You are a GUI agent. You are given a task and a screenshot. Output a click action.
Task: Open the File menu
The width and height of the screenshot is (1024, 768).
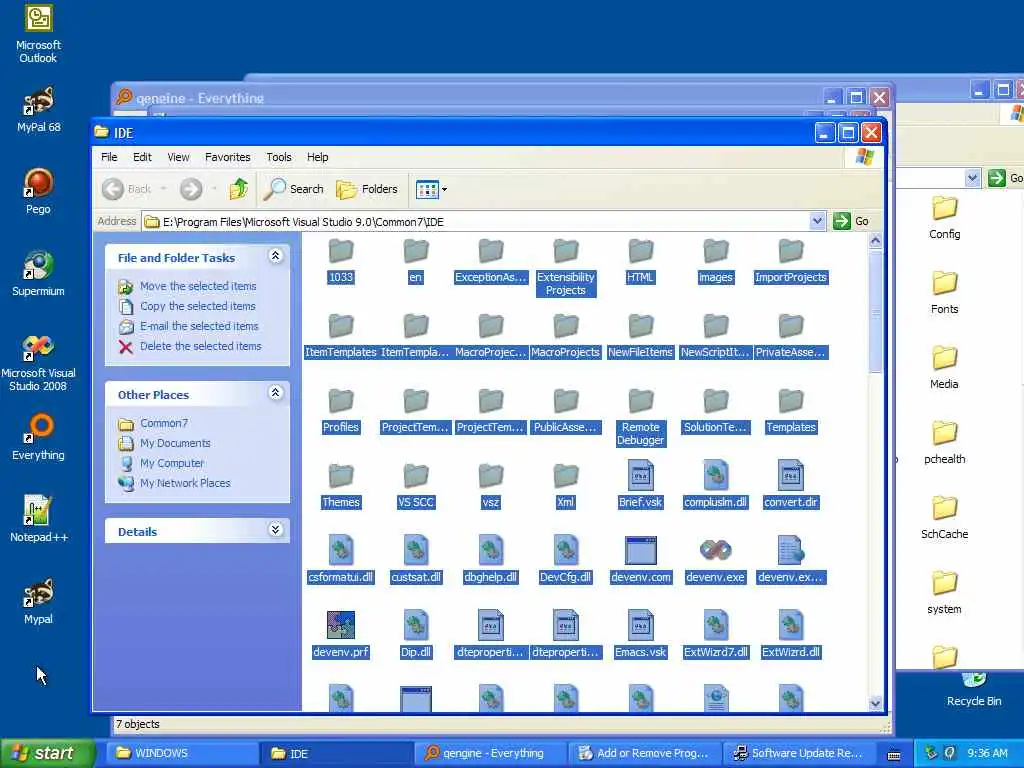tap(109, 157)
